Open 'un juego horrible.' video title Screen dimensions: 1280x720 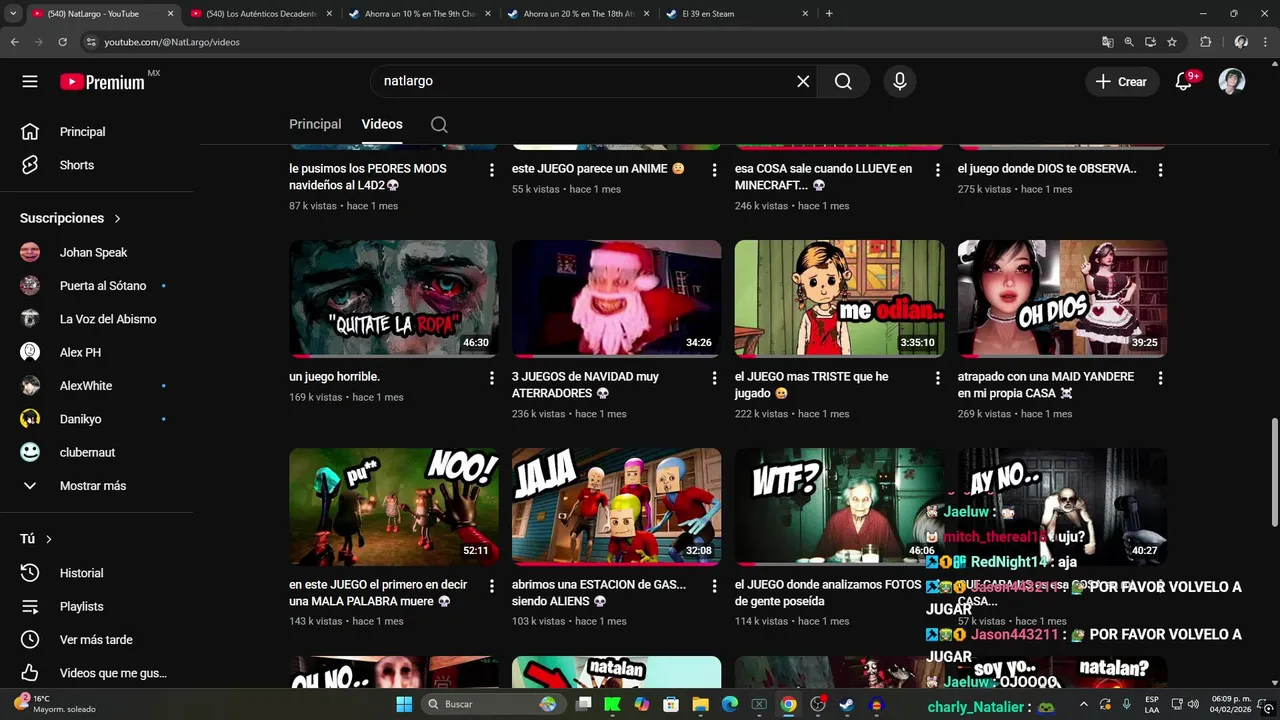(334, 377)
